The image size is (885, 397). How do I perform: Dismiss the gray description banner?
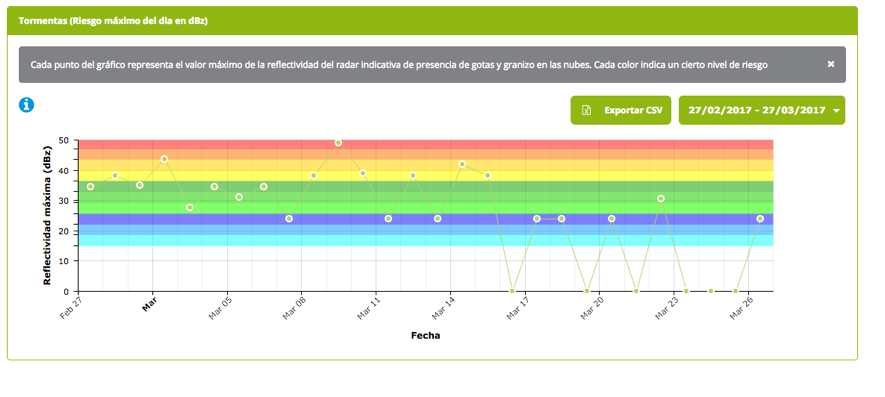[x=831, y=64]
